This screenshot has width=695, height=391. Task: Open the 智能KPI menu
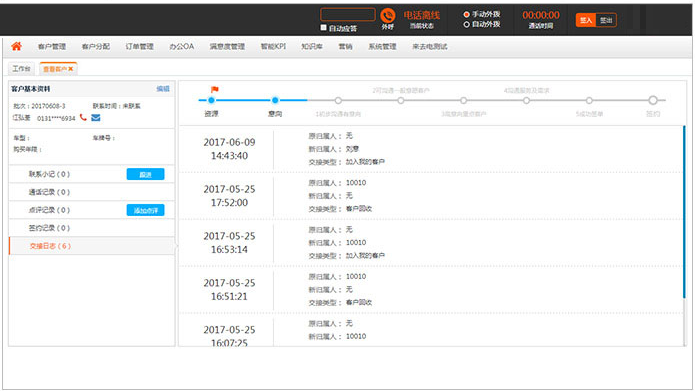click(x=273, y=47)
